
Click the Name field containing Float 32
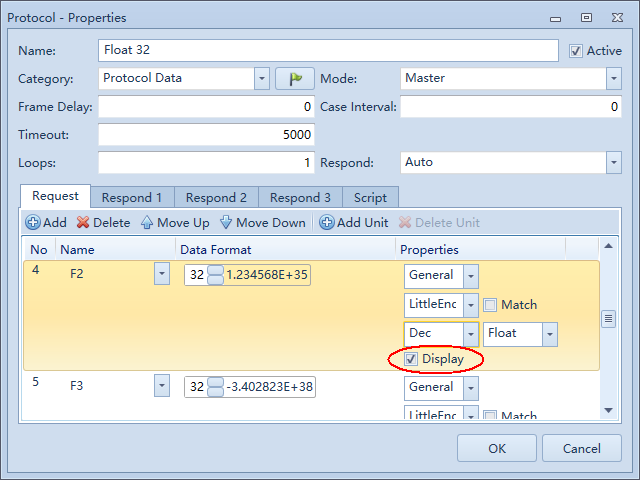pyautogui.click(x=328, y=50)
